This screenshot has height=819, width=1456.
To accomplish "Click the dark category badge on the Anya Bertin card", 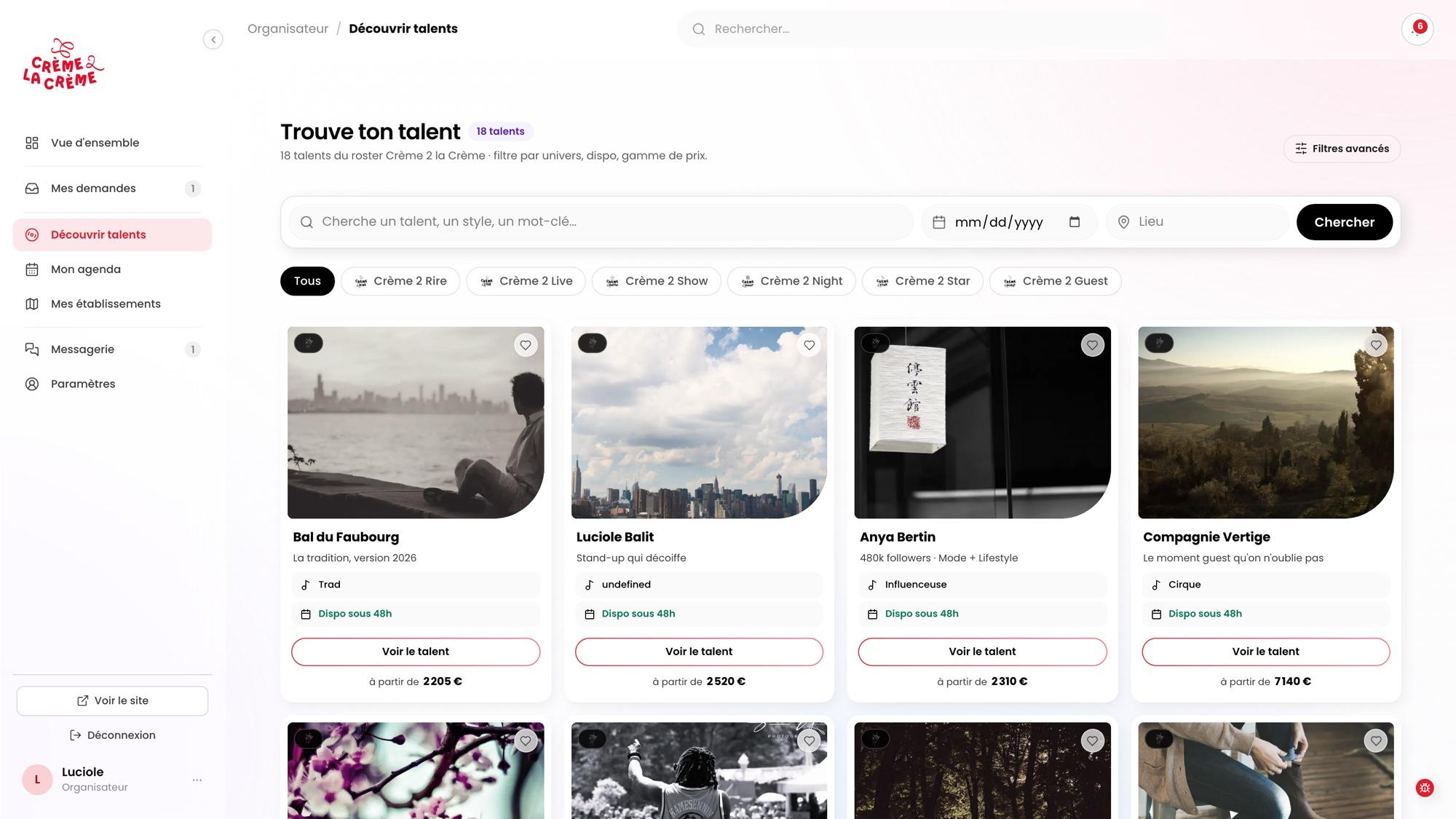I will click(x=875, y=343).
